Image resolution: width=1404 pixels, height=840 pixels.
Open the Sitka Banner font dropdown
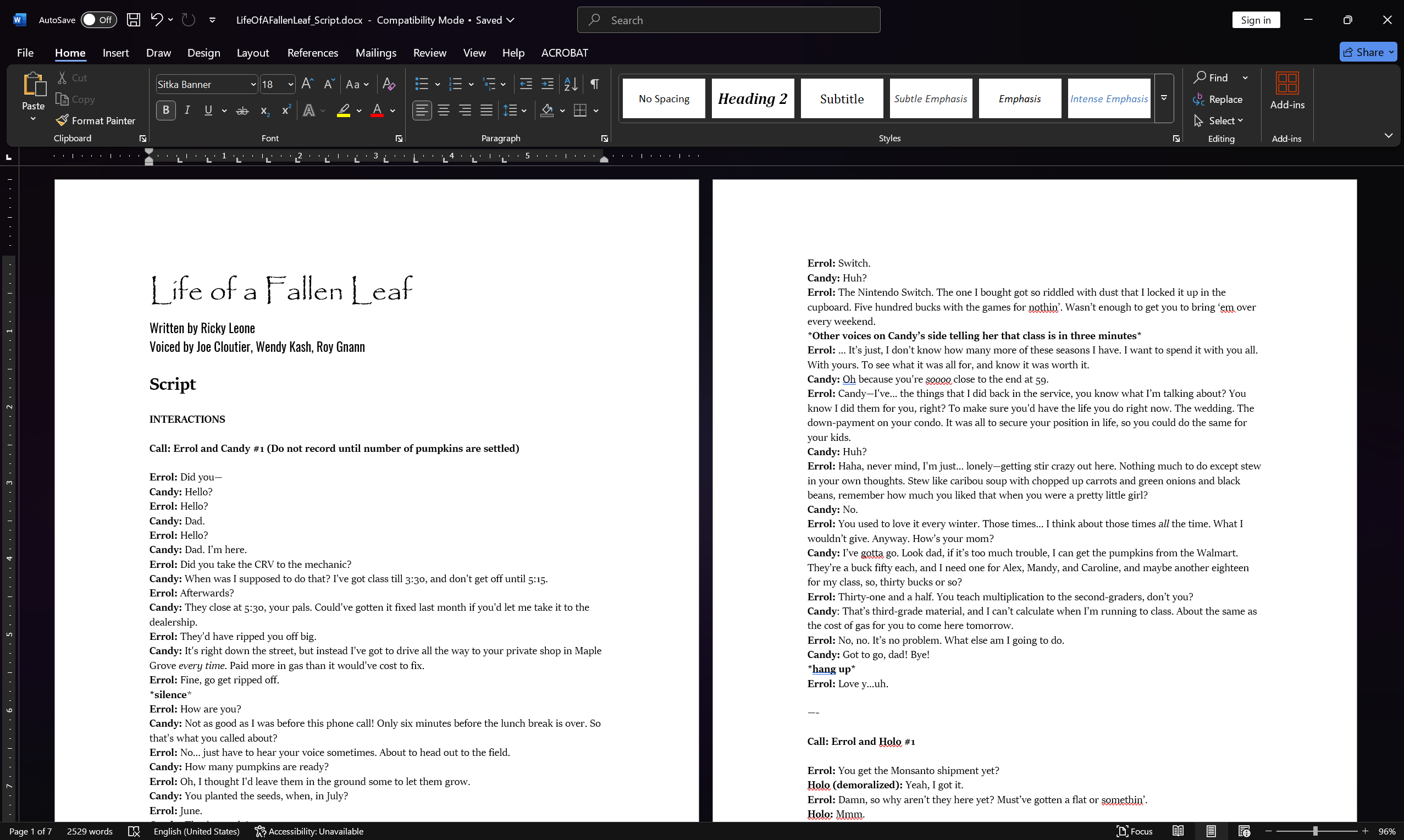pos(252,84)
